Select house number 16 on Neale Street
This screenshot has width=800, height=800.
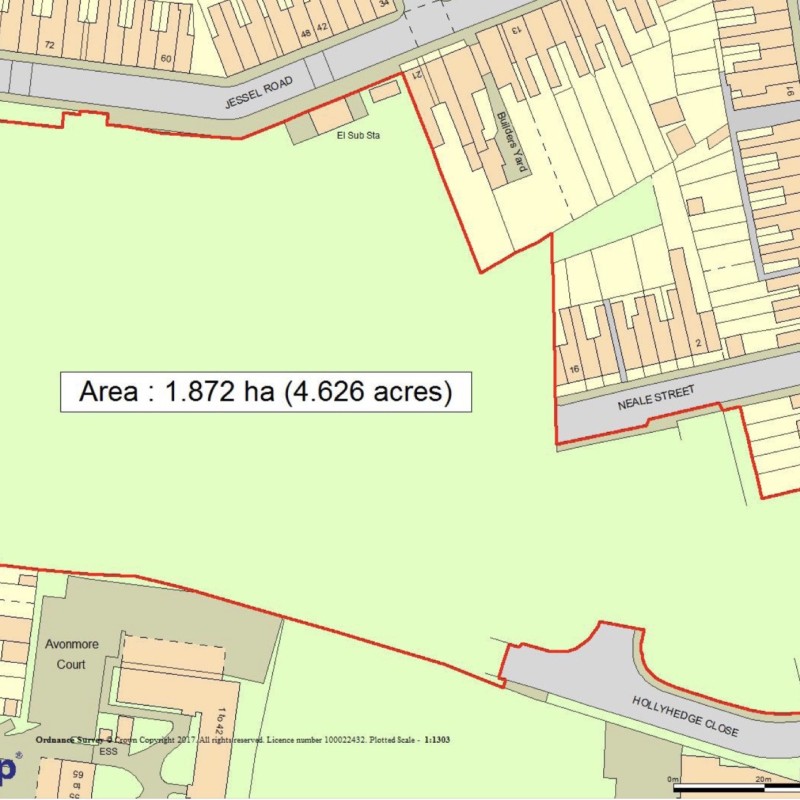click(x=574, y=369)
